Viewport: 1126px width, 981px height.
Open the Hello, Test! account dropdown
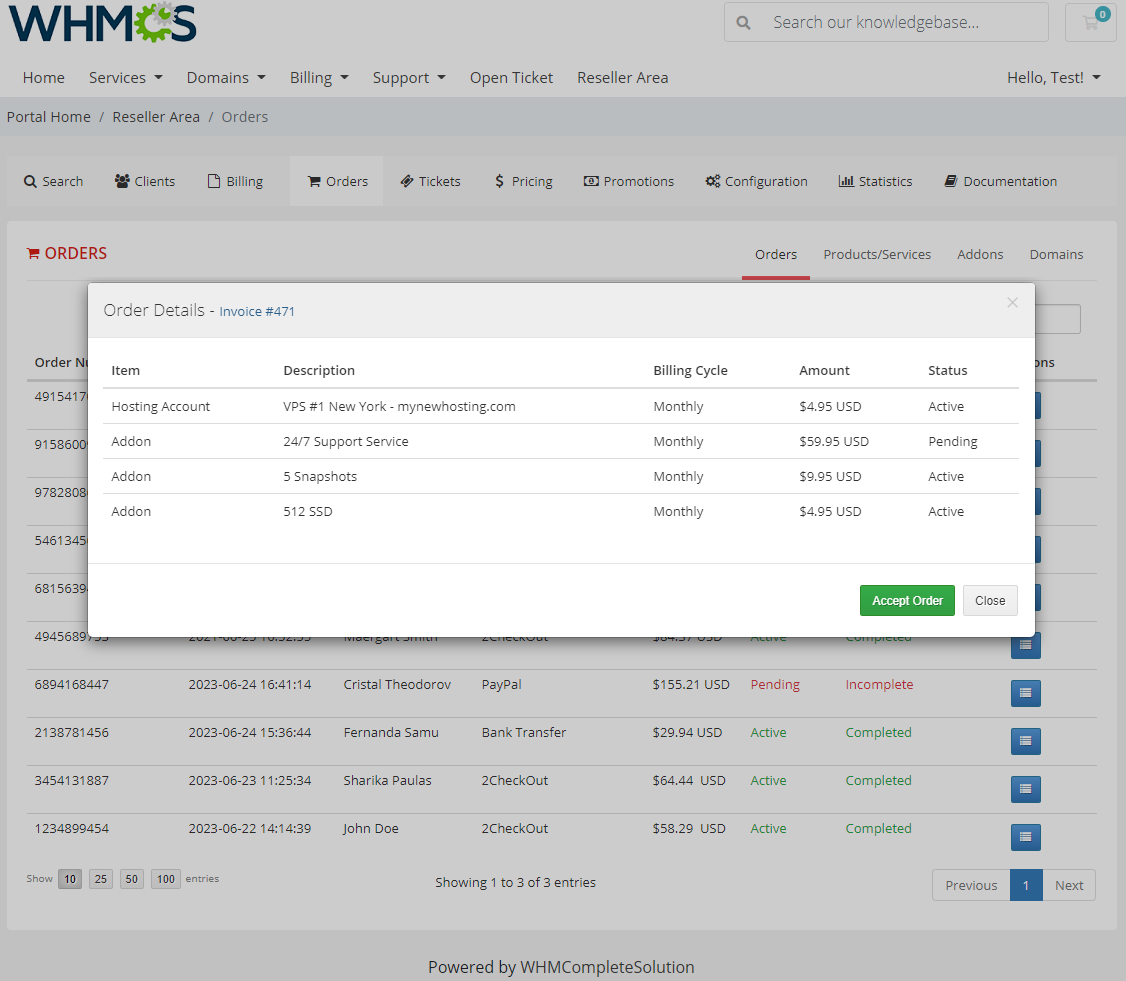pos(1053,77)
